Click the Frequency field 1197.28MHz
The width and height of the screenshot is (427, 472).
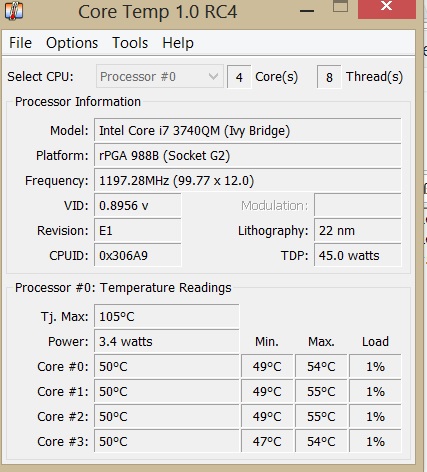[248, 181]
